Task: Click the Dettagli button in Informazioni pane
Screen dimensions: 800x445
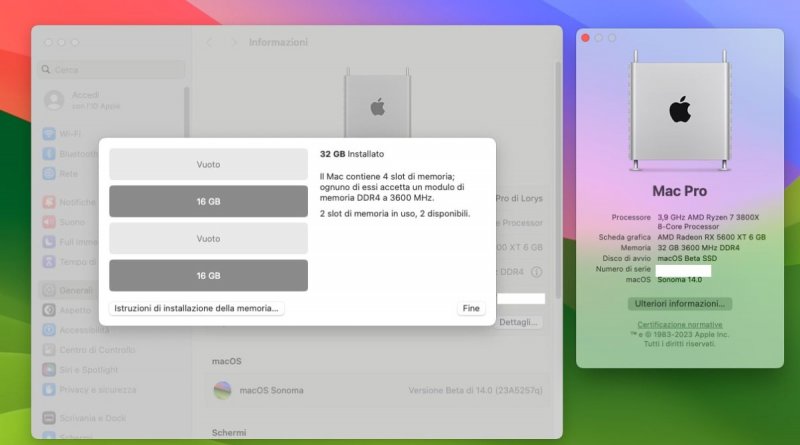Action: (518, 322)
